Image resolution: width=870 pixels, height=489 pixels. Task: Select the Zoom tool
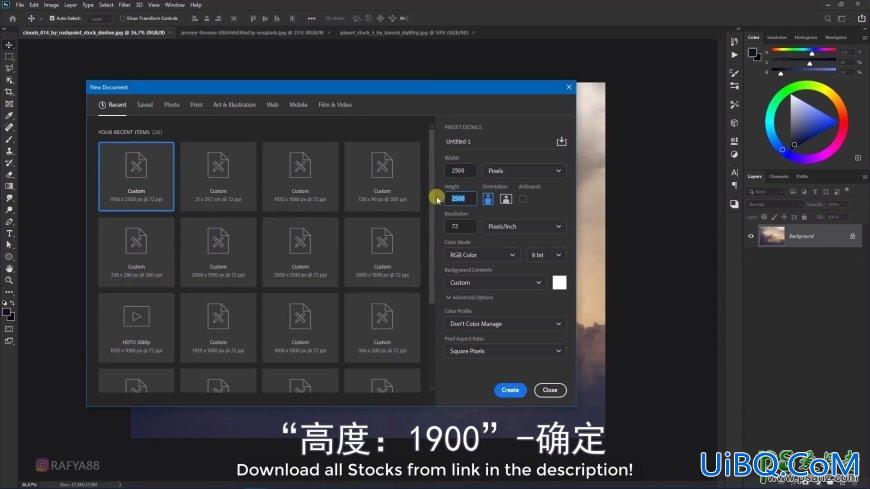9,280
